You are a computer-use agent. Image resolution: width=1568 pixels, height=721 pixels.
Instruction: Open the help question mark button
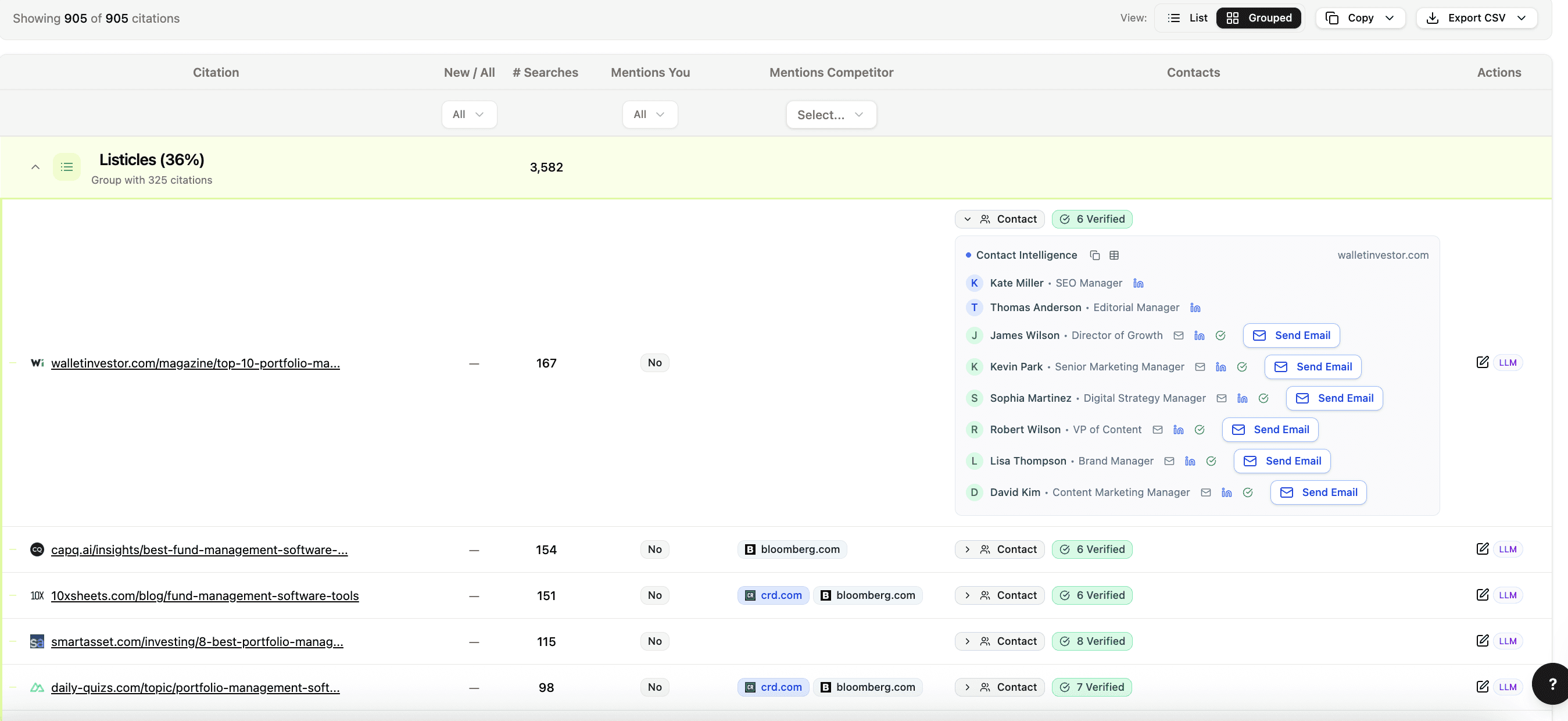[1552, 684]
